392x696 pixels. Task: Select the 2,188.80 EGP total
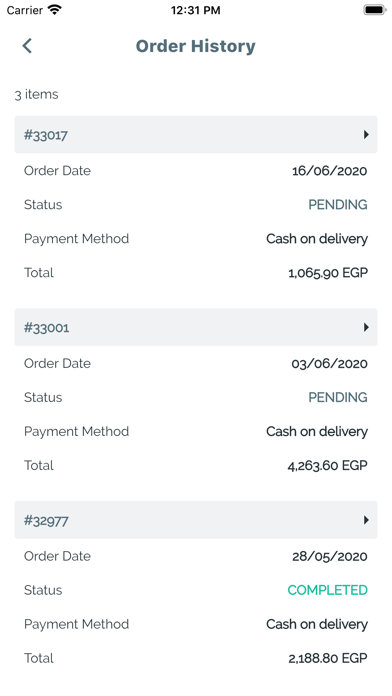328,658
